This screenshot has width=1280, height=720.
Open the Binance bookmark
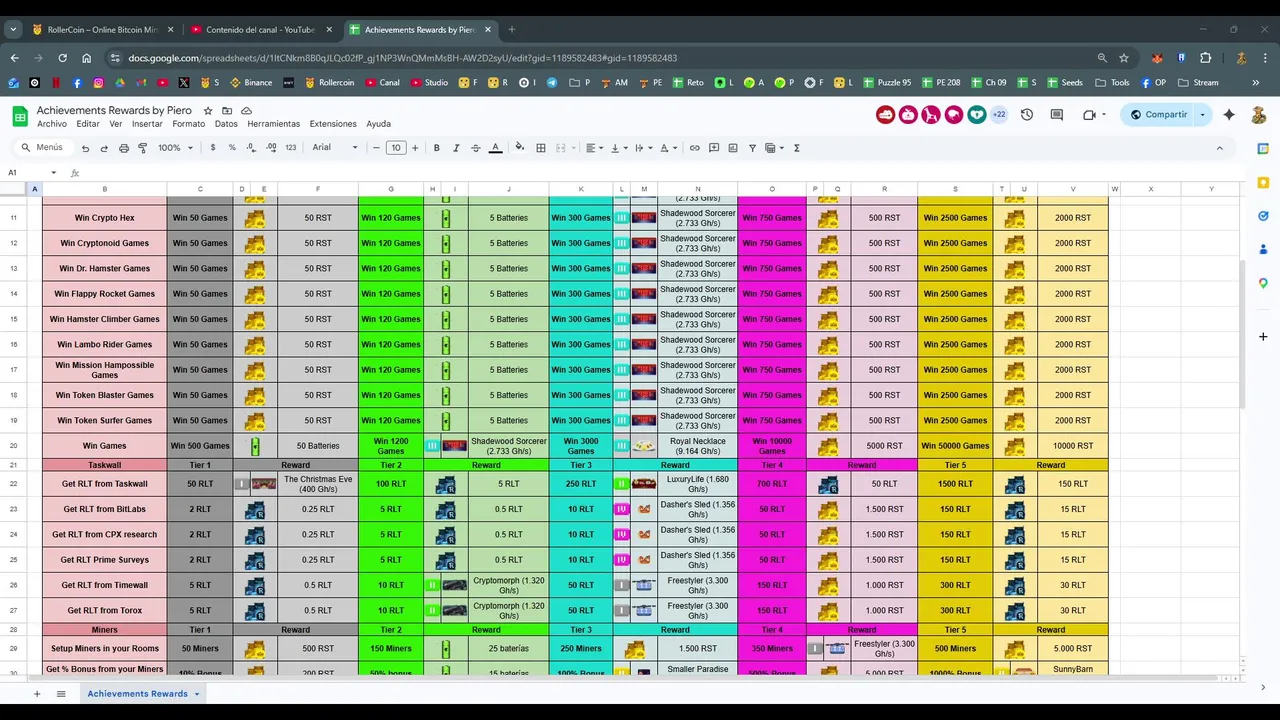tap(251, 83)
